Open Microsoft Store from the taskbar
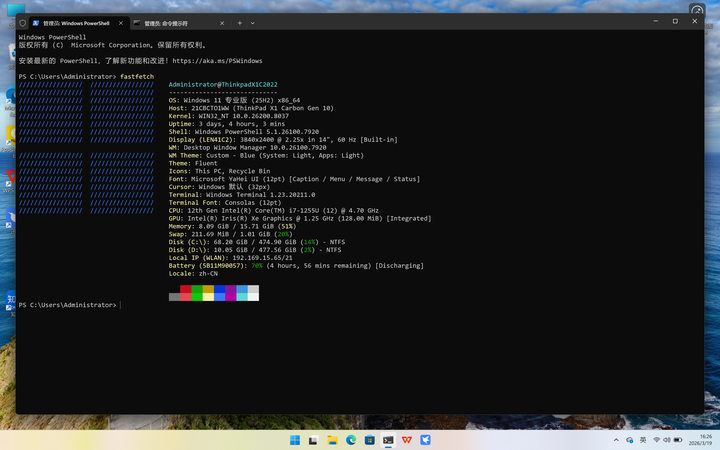 (370, 440)
